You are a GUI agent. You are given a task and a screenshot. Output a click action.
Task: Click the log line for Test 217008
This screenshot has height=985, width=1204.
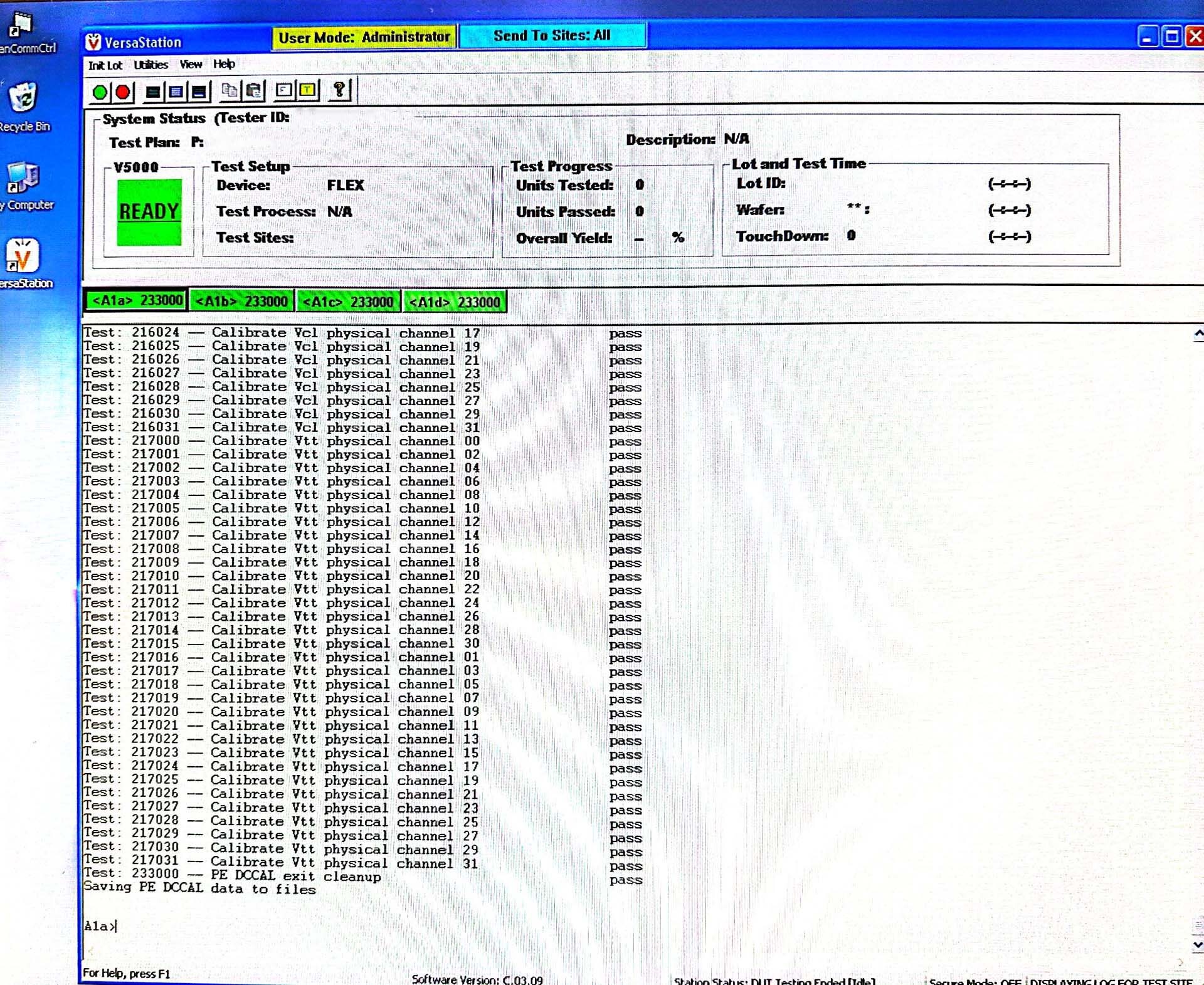363,549
